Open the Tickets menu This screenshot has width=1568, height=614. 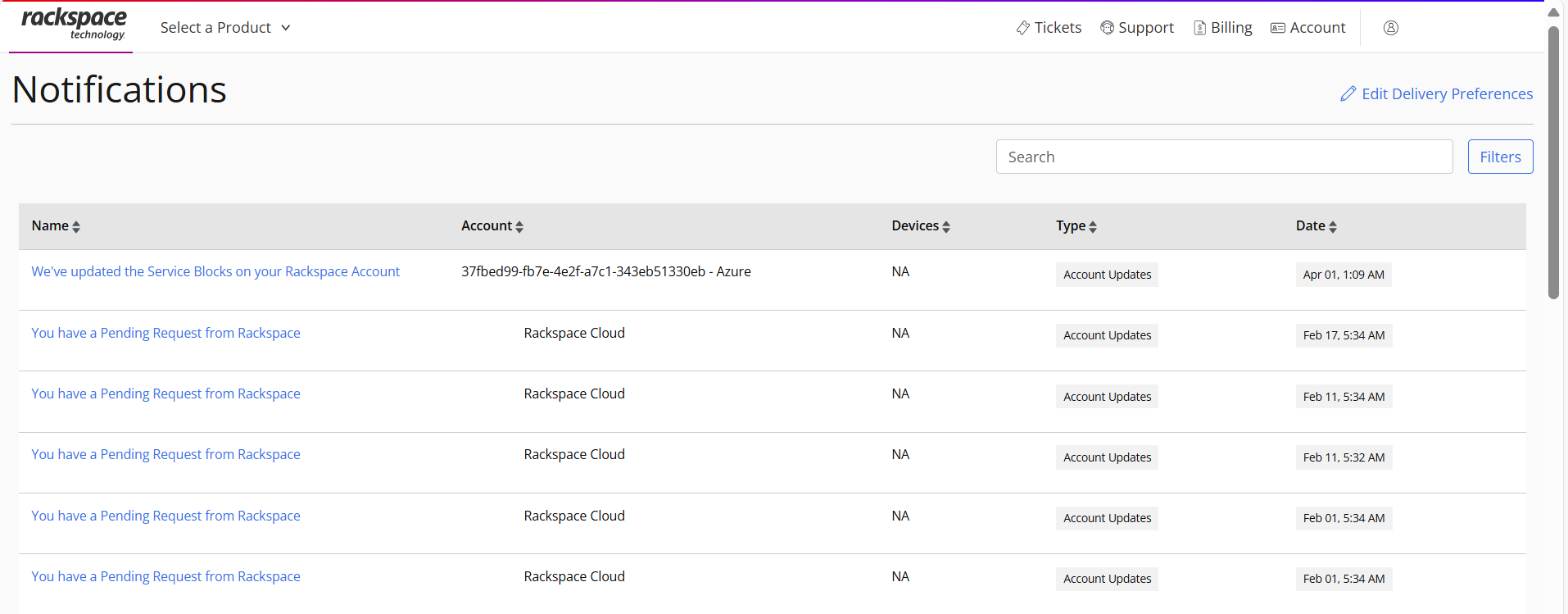click(x=1049, y=28)
